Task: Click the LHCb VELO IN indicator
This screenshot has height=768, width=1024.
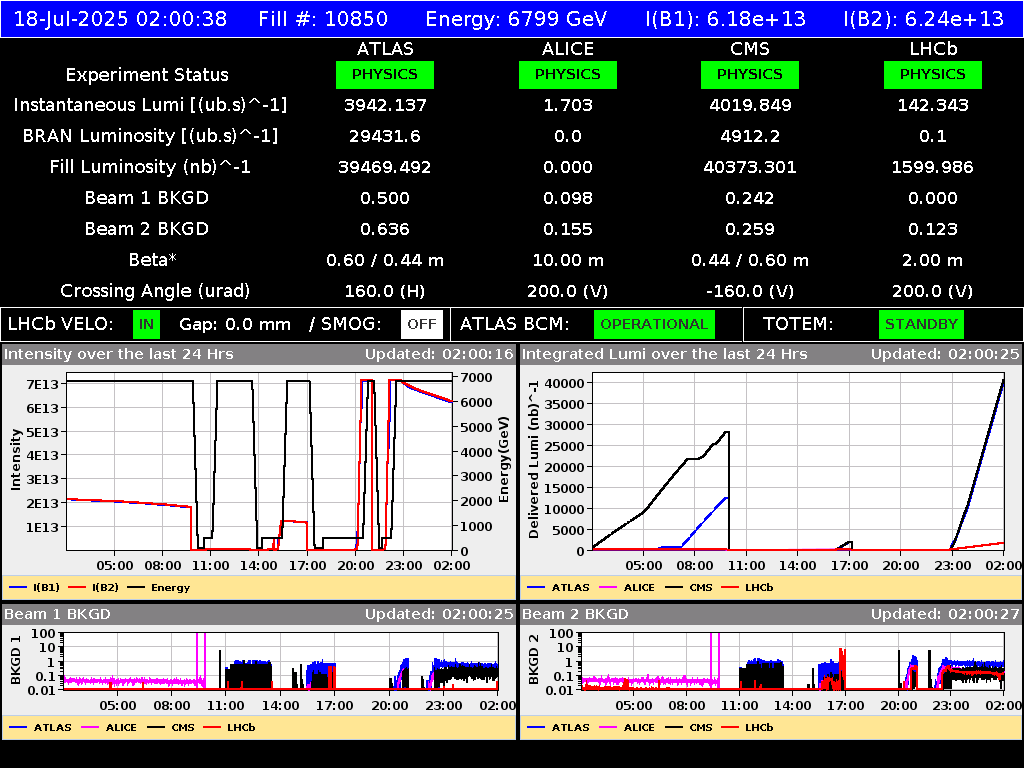Action: point(146,324)
